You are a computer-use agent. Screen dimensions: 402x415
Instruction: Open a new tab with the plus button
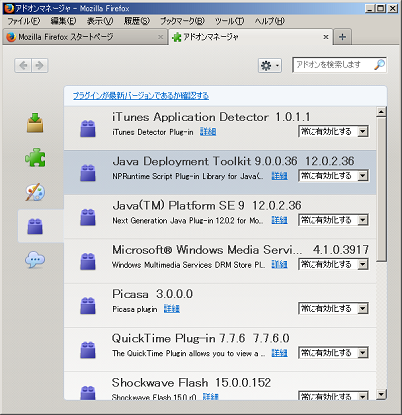click(342, 37)
